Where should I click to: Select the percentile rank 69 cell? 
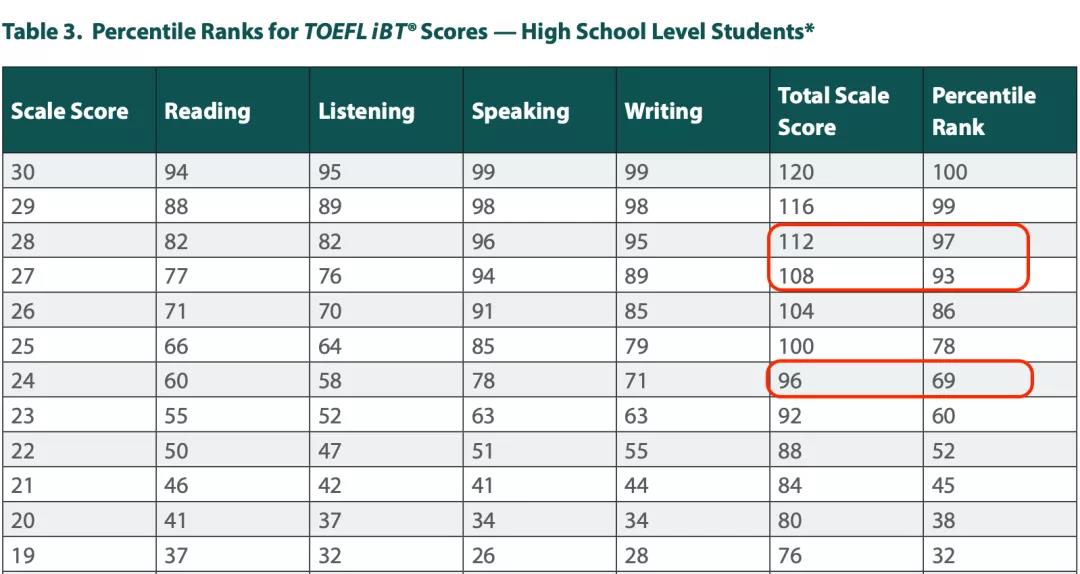944,381
